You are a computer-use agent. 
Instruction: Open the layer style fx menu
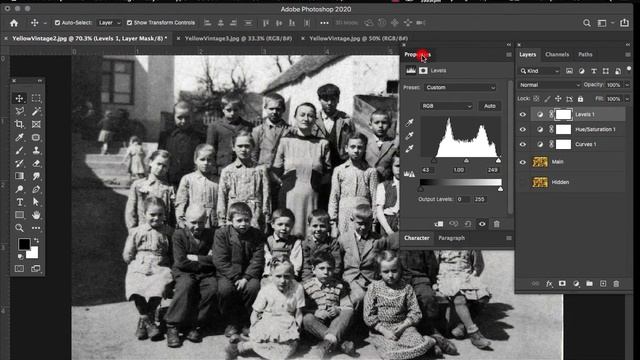click(x=549, y=283)
